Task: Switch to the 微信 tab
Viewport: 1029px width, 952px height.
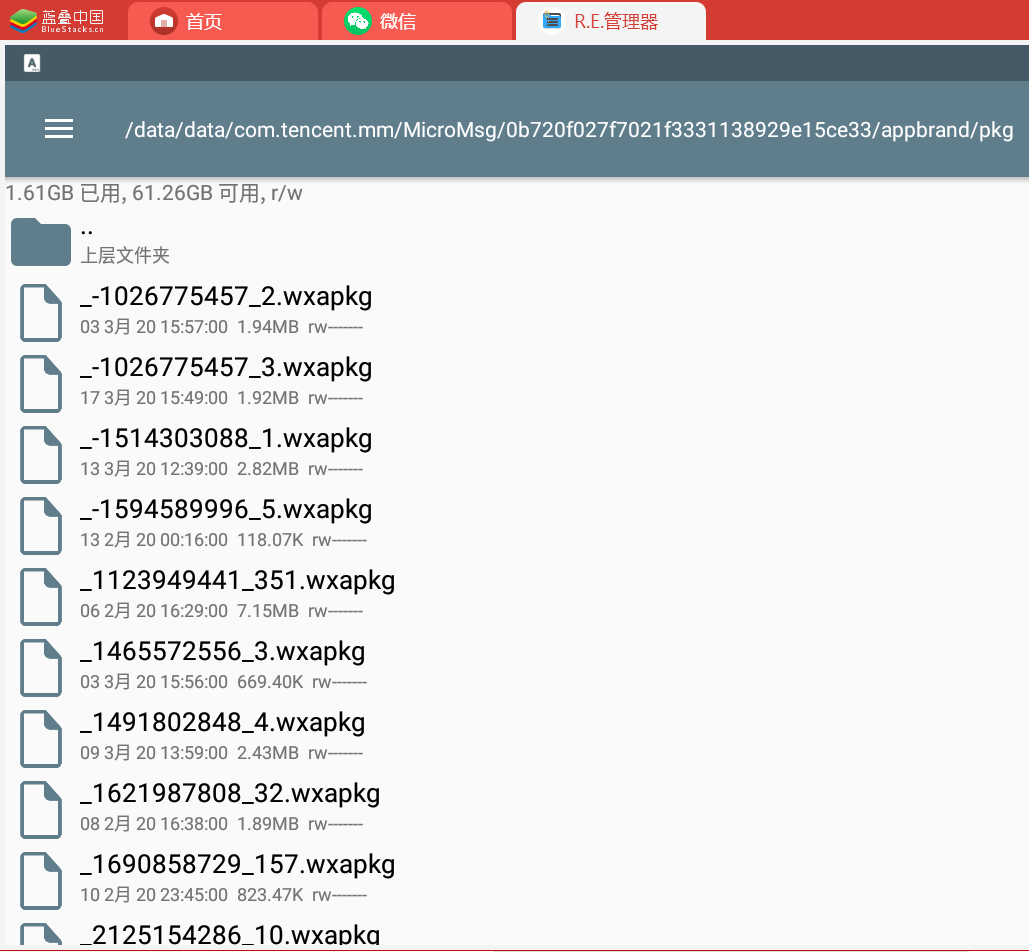Action: [x=416, y=22]
